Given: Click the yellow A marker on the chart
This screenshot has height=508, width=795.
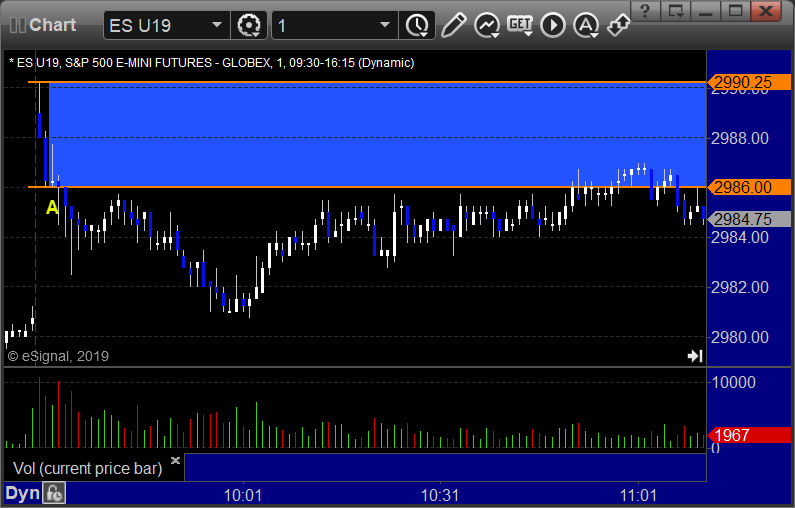Looking at the screenshot, I should tap(52, 207).
